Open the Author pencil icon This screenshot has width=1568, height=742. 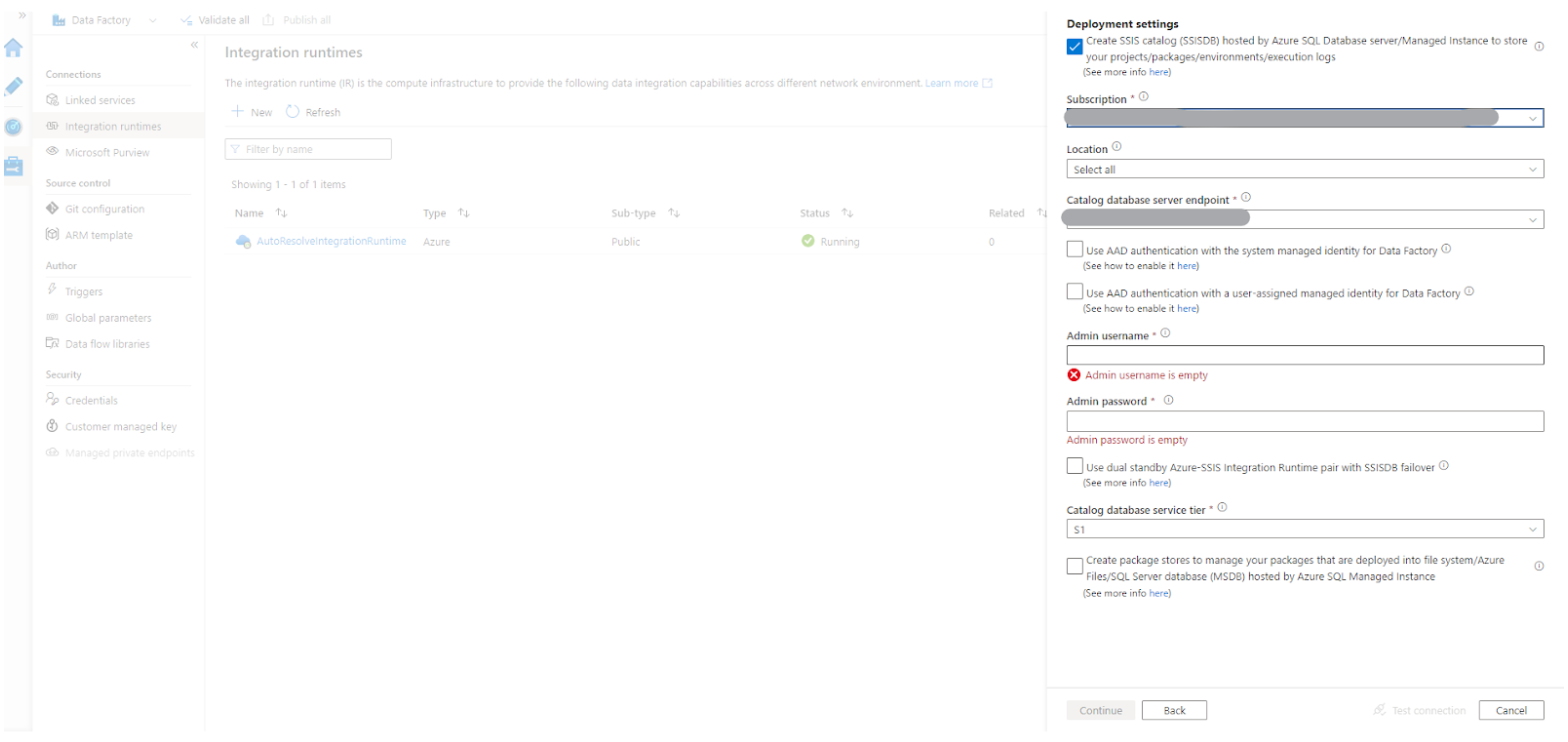(14, 87)
